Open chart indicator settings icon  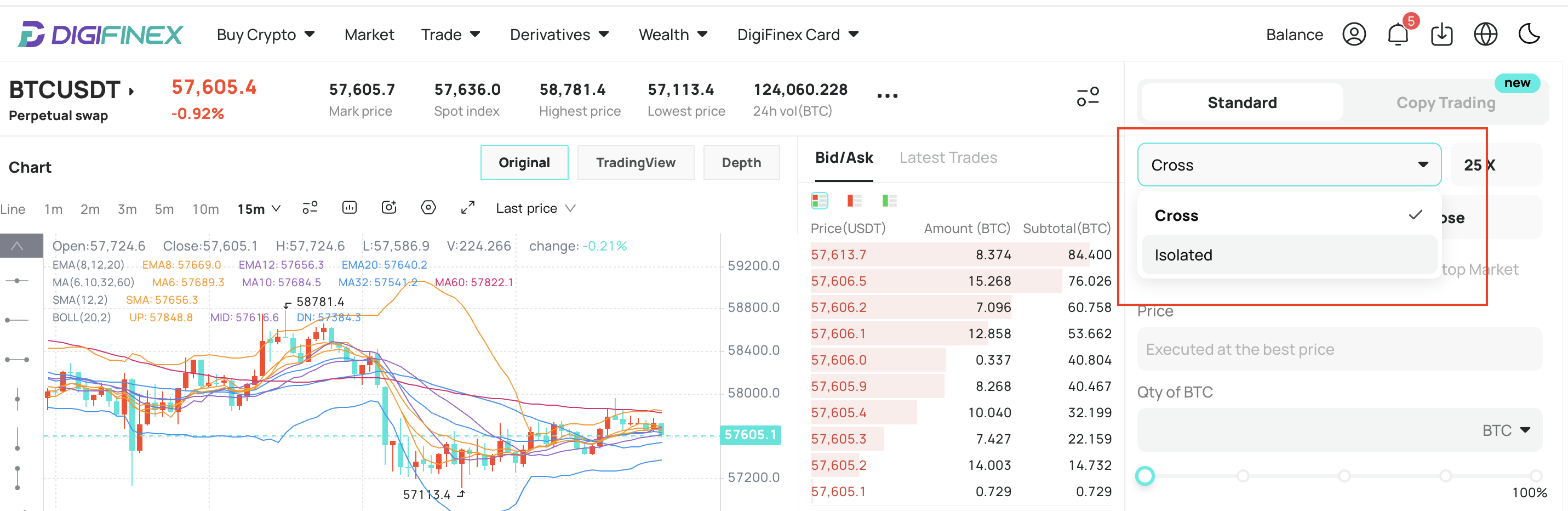click(310, 208)
